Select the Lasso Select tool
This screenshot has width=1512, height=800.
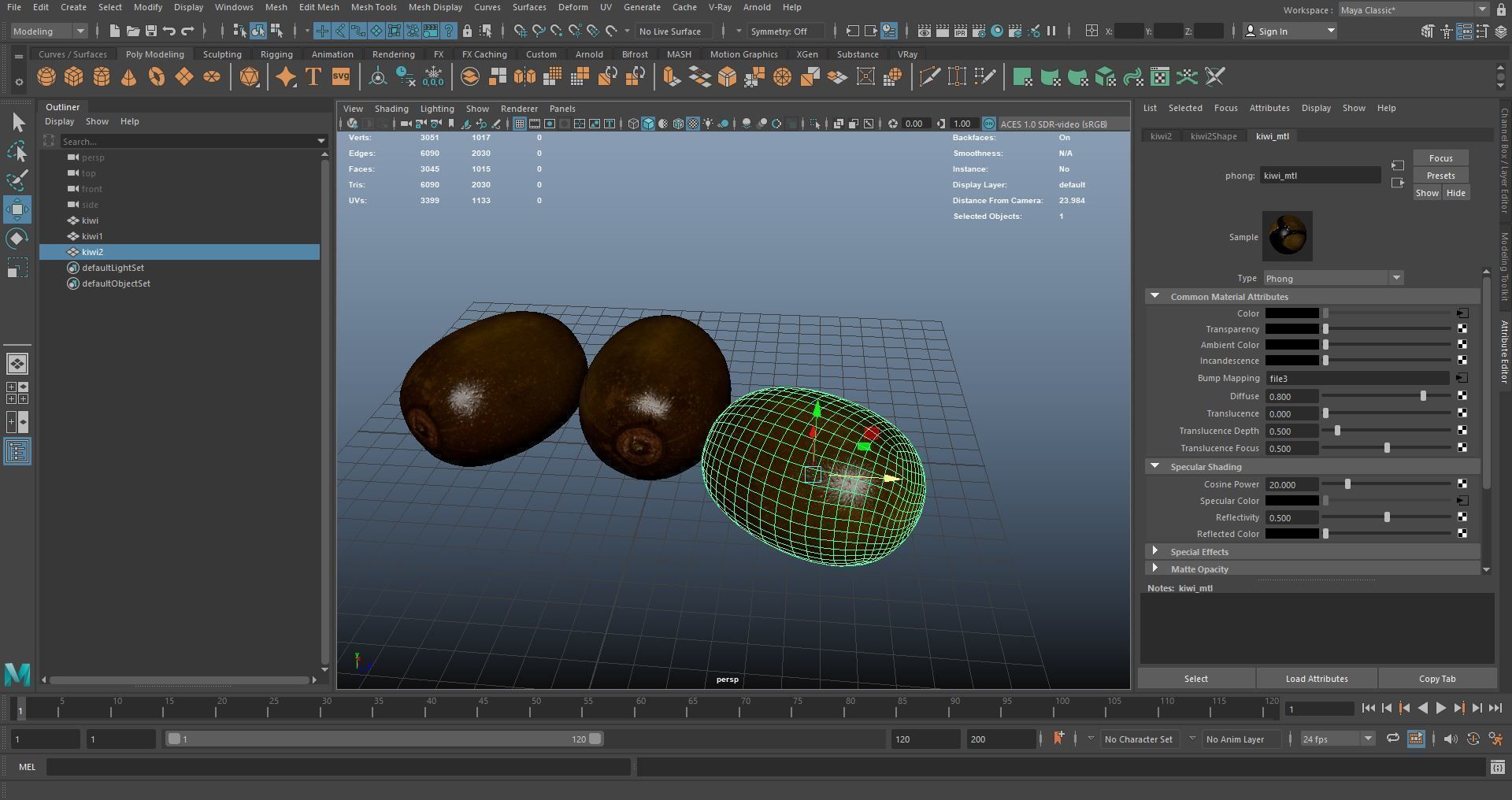tap(17, 151)
